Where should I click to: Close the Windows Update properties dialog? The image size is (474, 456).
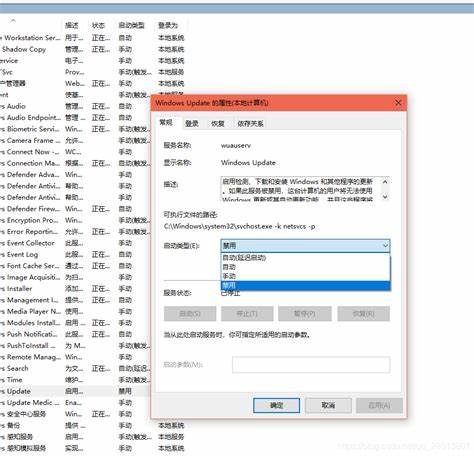398,103
